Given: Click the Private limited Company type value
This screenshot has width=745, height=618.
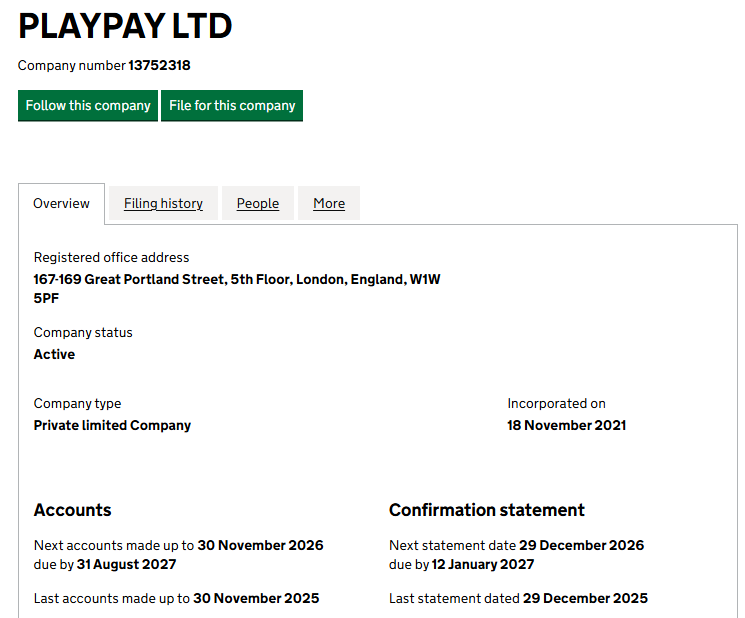Looking at the screenshot, I should pyautogui.click(x=112, y=425).
